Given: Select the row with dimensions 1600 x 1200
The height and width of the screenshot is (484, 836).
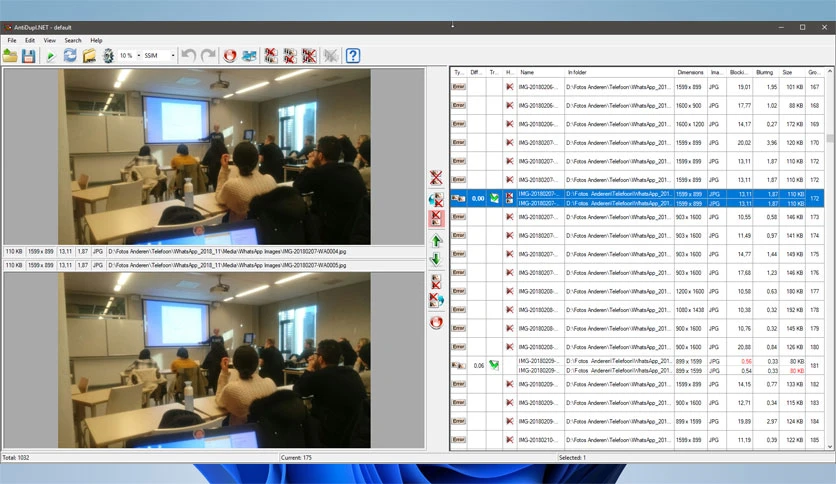Looking at the screenshot, I should (637, 124).
